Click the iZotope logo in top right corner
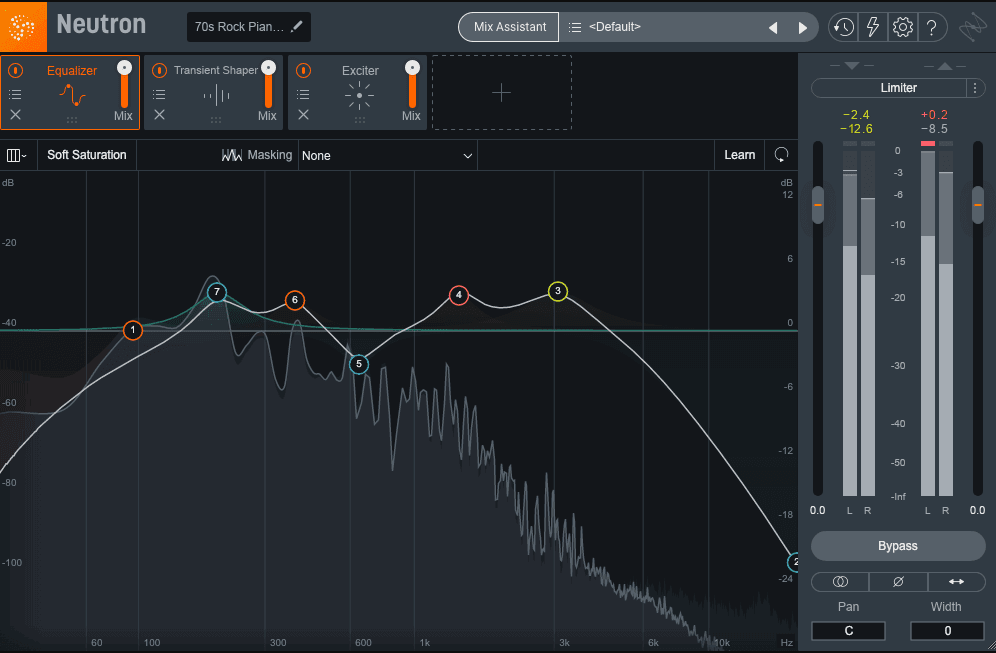This screenshot has width=996, height=653. pos(972,27)
